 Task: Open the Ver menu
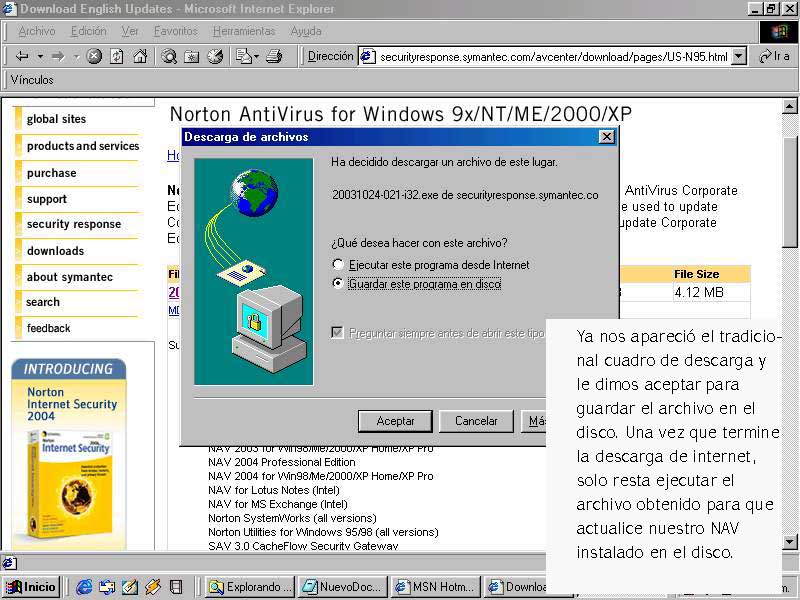[130, 31]
